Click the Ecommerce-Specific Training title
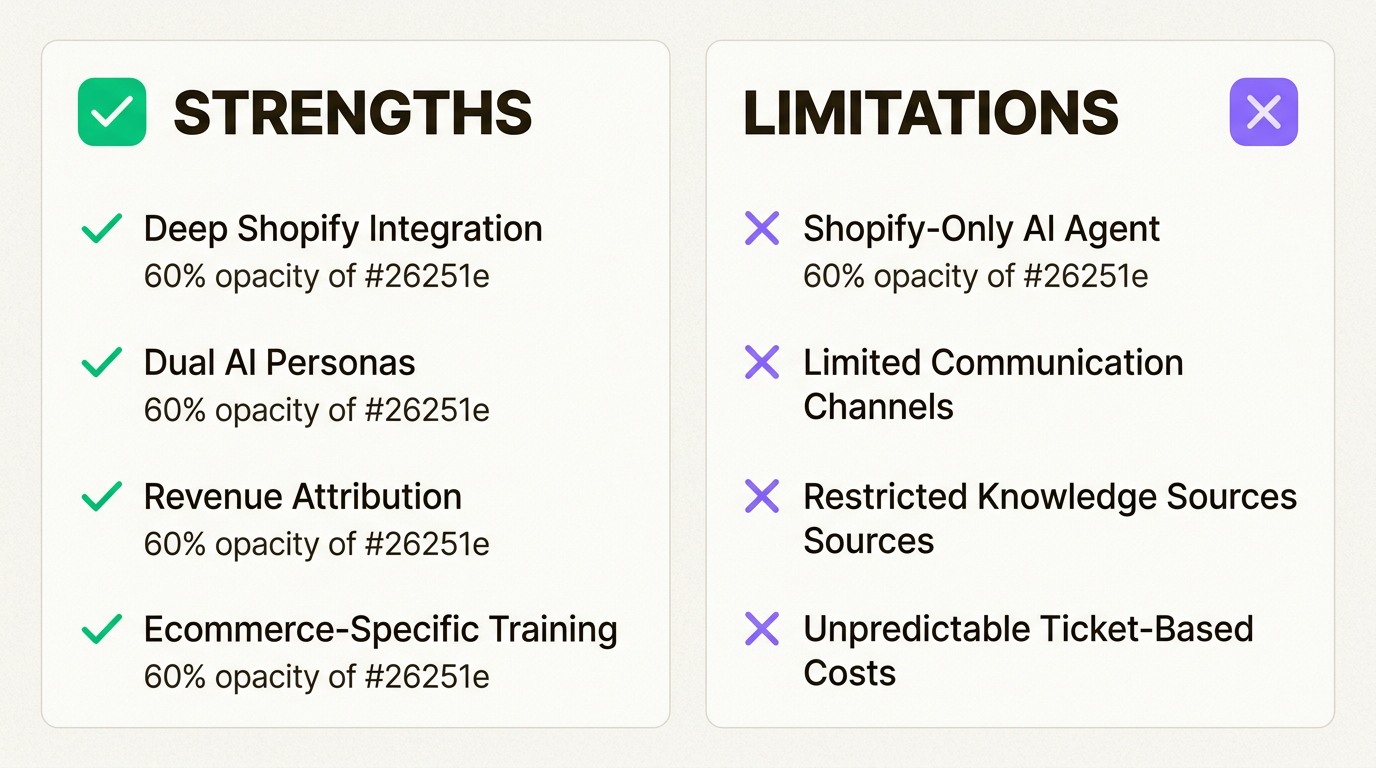 380,629
